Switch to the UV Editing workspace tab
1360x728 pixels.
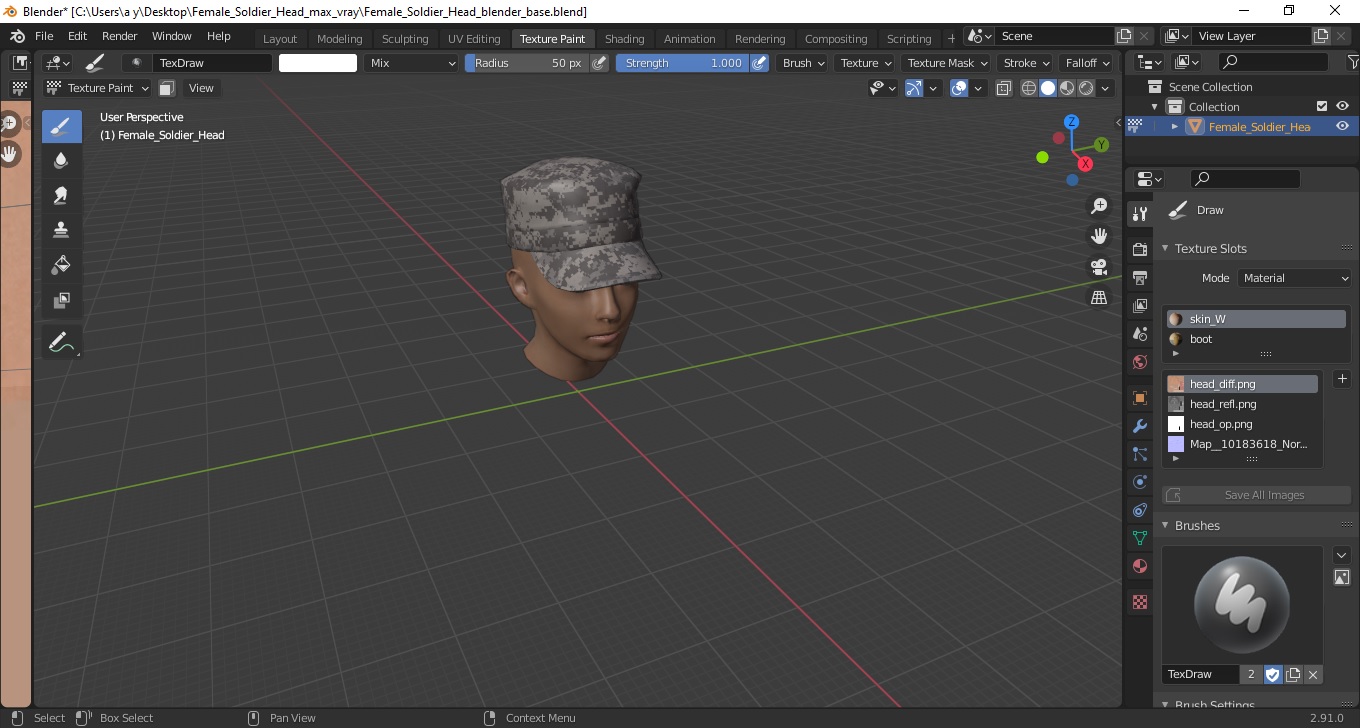point(474,39)
